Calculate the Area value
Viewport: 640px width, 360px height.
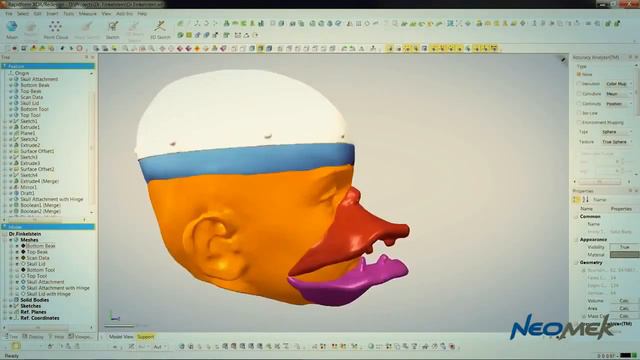624,309
